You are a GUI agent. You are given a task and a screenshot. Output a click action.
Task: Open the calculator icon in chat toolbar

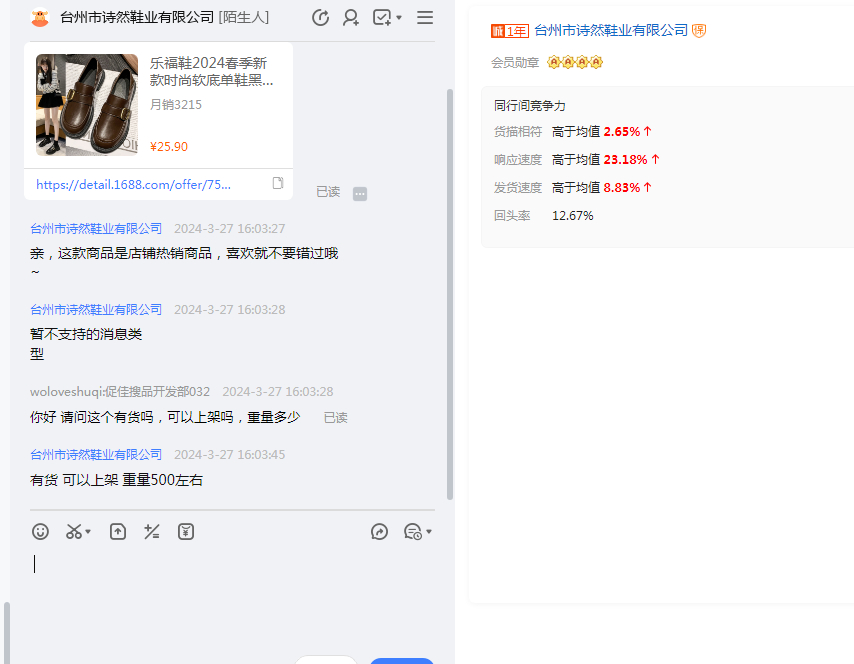coord(152,532)
